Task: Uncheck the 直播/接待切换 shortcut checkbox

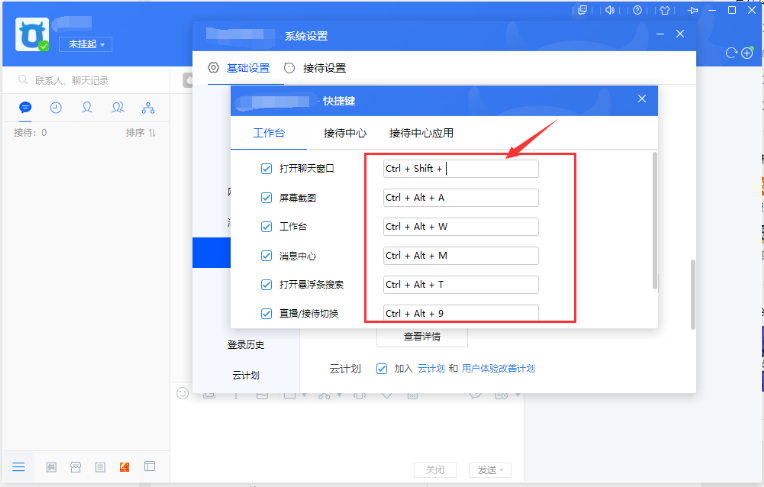Action: 267,313
